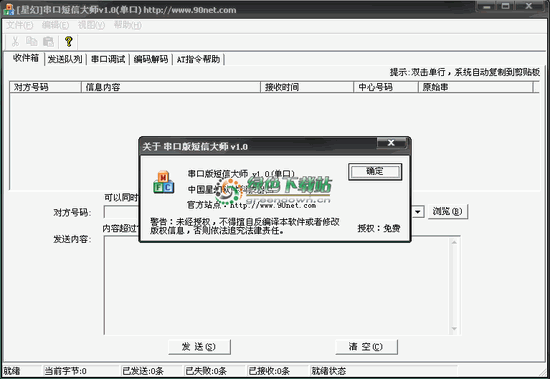Open the AT指令帮助 tab
Image resolution: width=550 pixels, height=379 pixels.
tap(199, 59)
